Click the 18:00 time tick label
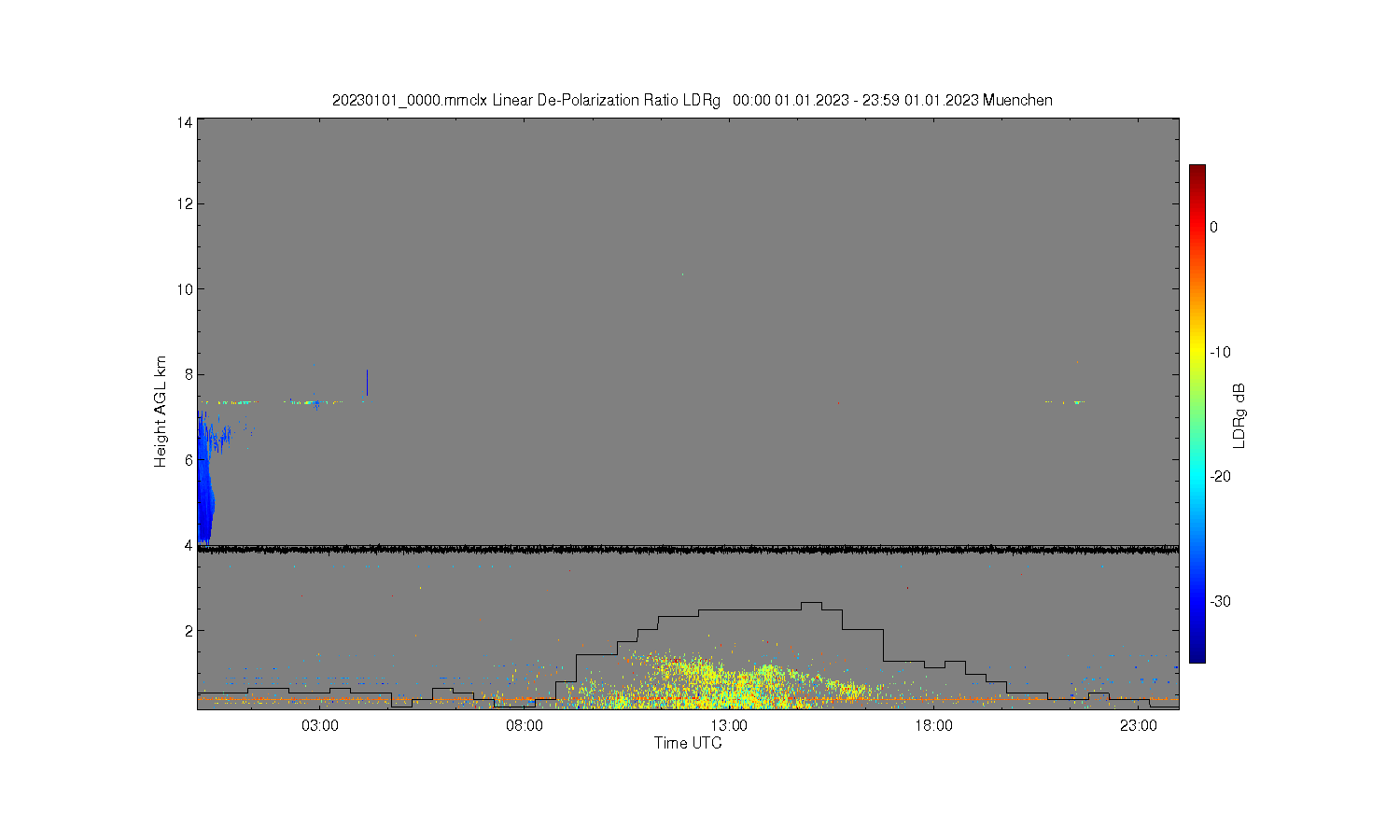 click(x=933, y=726)
